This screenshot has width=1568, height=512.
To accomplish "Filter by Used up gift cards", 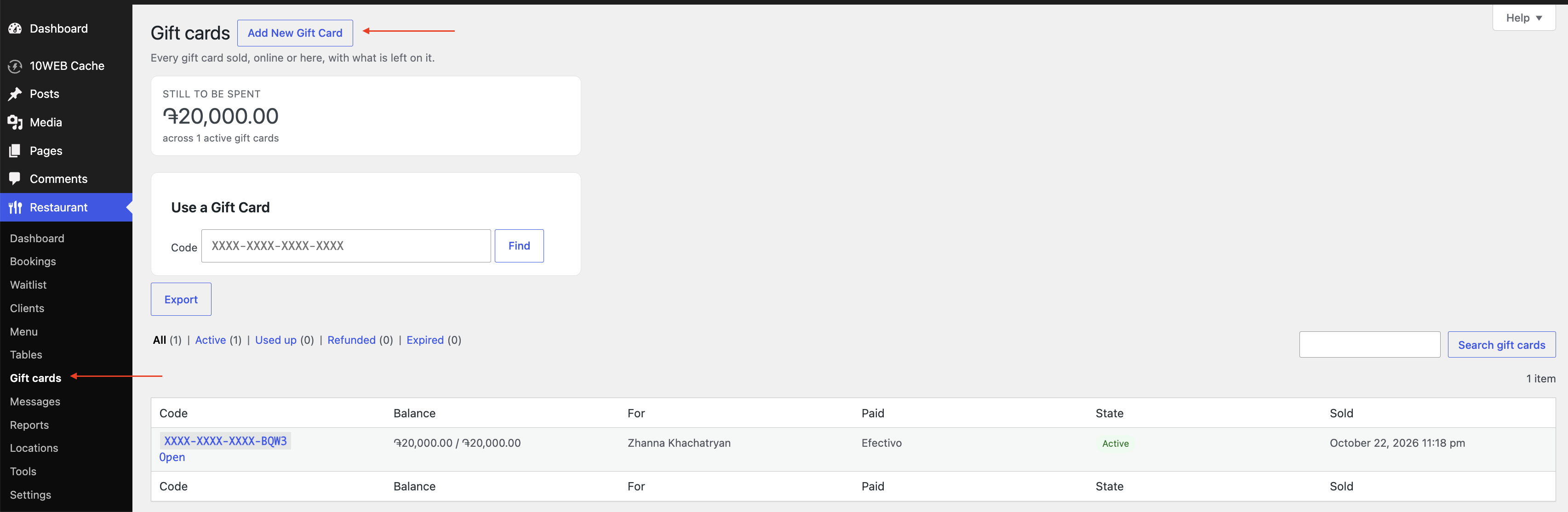I will pos(276,340).
